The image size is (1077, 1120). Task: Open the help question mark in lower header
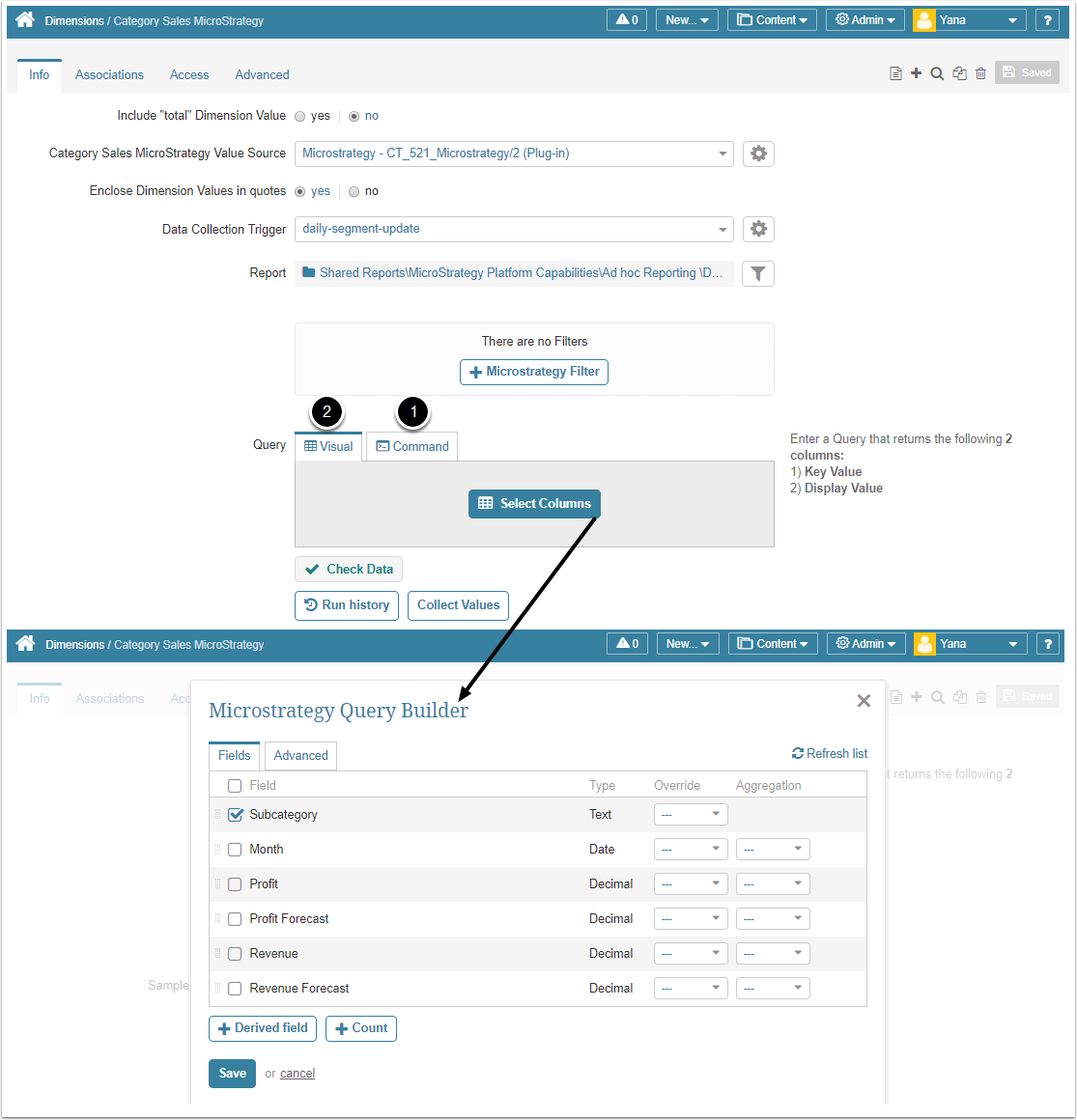1048,644
